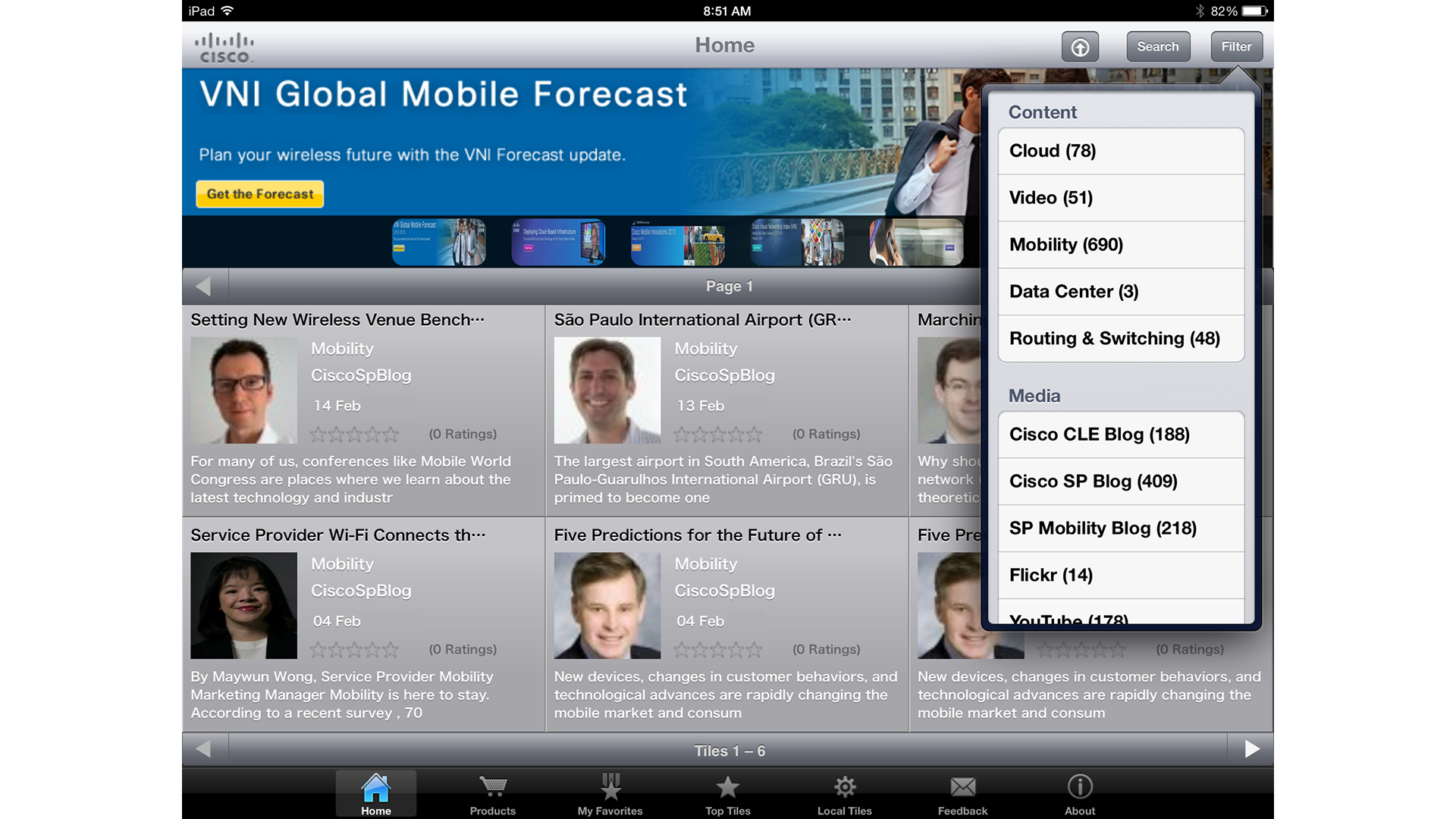Filter by Video (51)
Viewport: 1456px width, 819px height.
point(1121,198)
